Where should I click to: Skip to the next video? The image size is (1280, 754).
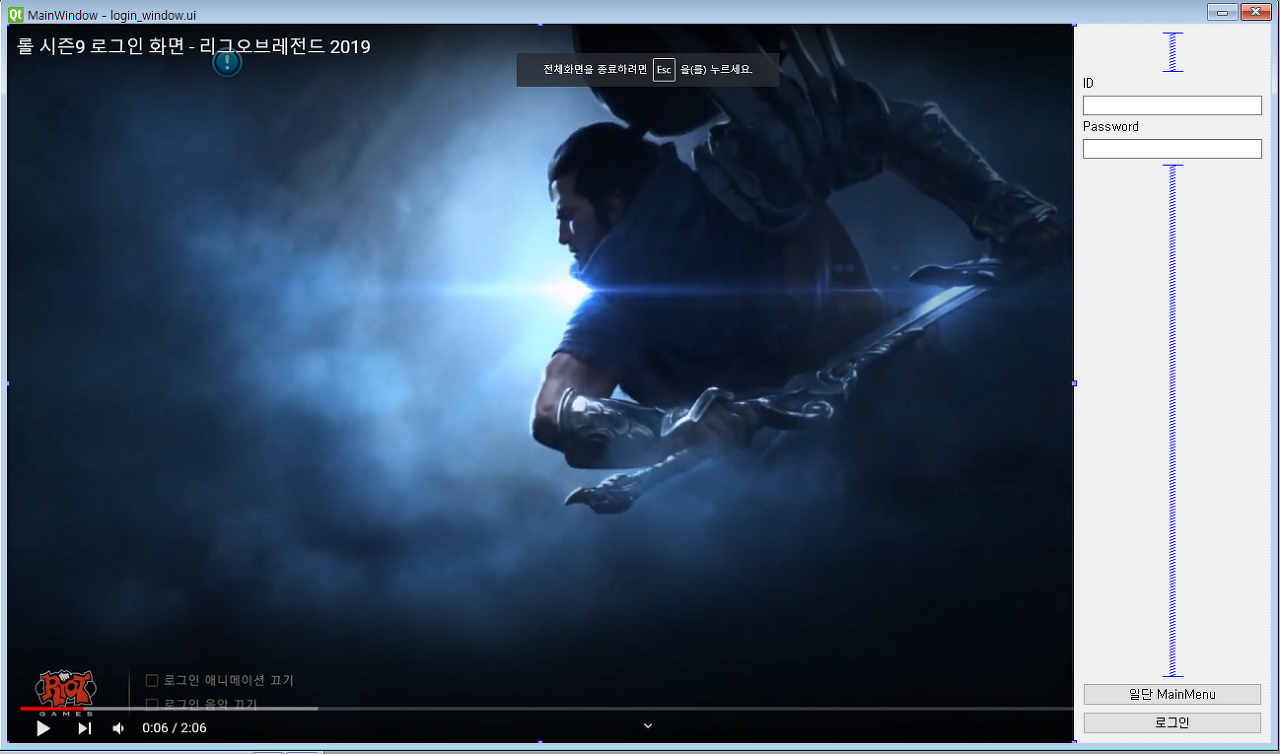point(85,728)
